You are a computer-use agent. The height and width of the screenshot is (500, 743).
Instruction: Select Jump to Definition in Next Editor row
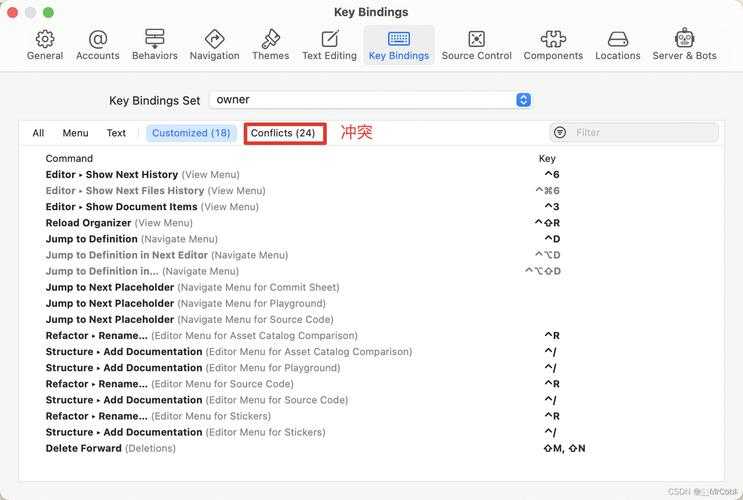[372, 255]
